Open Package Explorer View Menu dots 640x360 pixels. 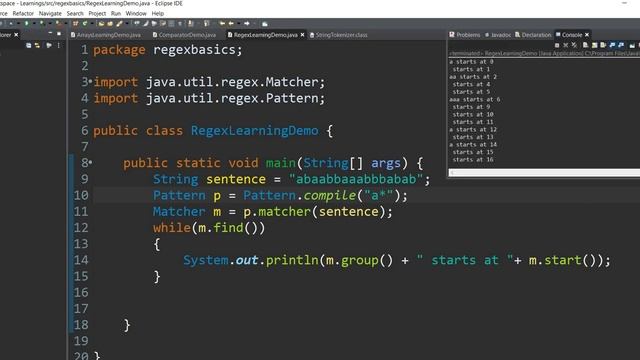coord(58,45)
